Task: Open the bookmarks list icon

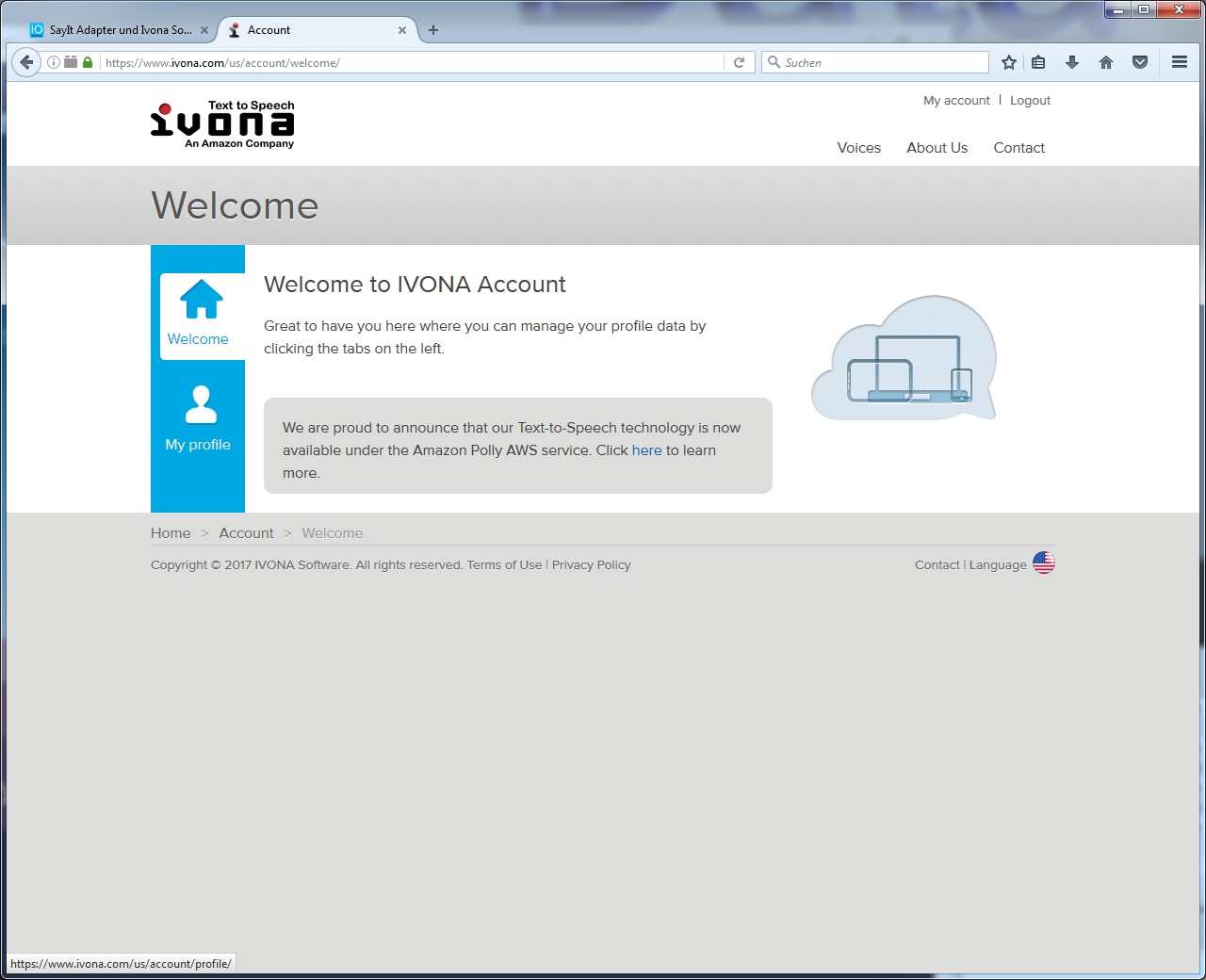Action: [1038, 62]
